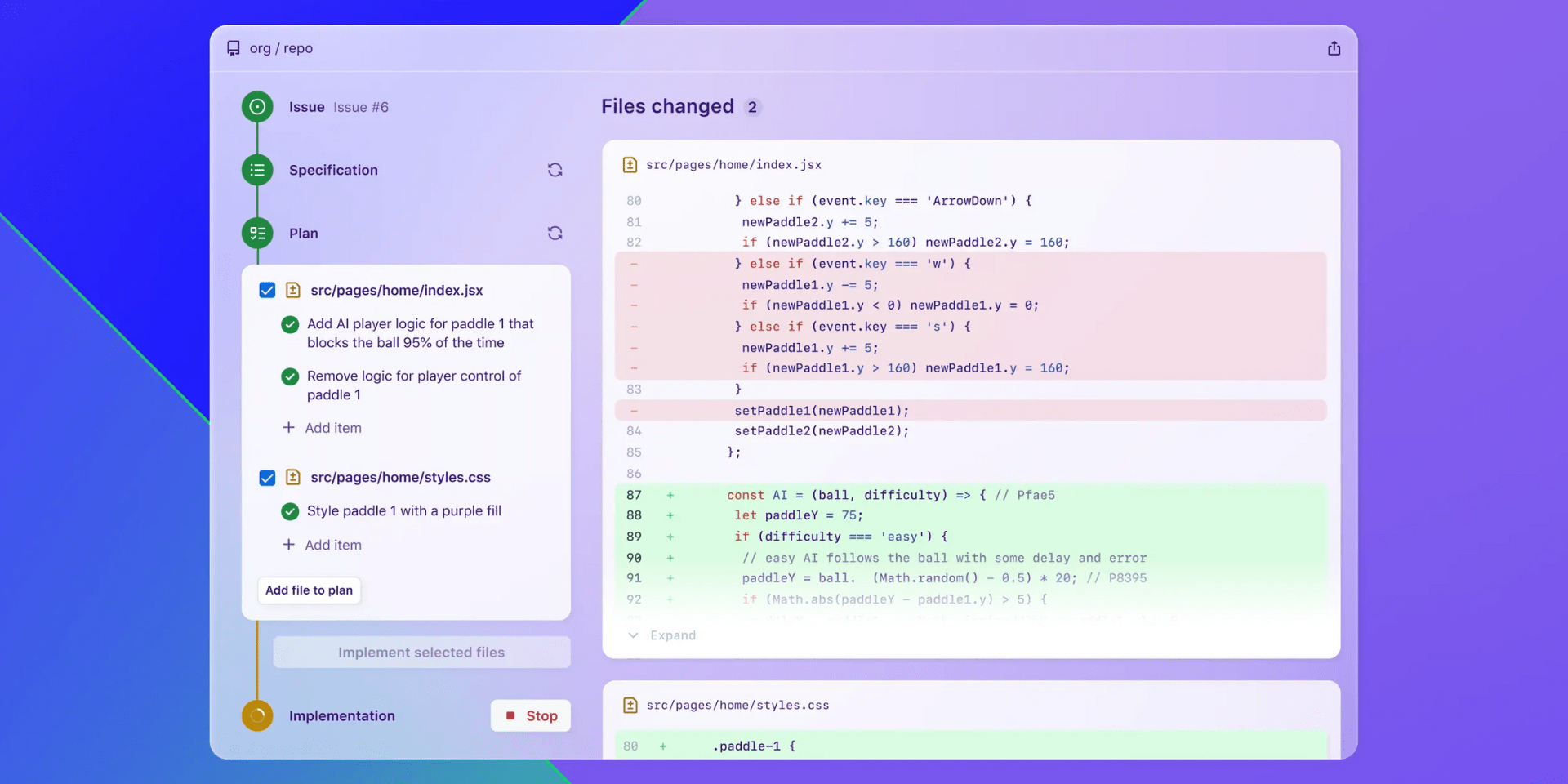Toggle the green check on 'Style paddle 1 with a purple fill'
The height and width of the screenshot is (784, 1568).
(x=290, y=511)
